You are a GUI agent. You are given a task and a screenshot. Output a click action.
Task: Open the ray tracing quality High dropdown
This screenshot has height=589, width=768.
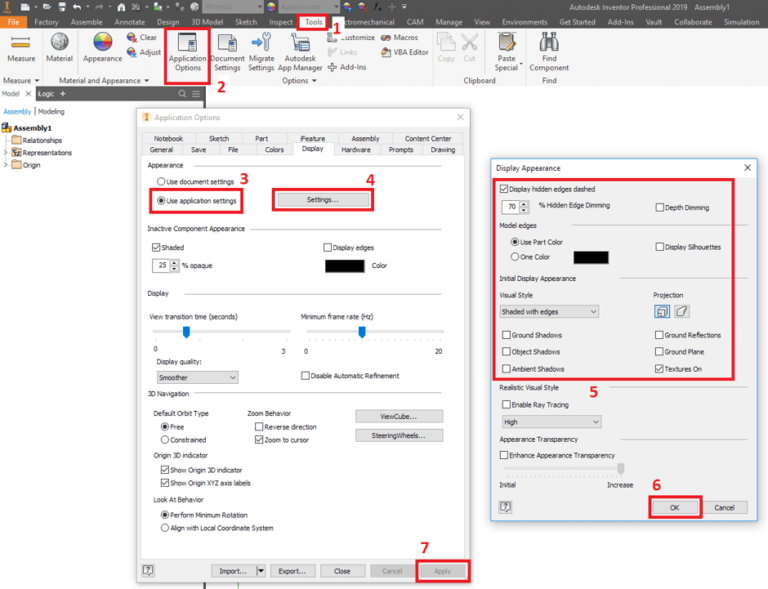click(x=552, y=422)
